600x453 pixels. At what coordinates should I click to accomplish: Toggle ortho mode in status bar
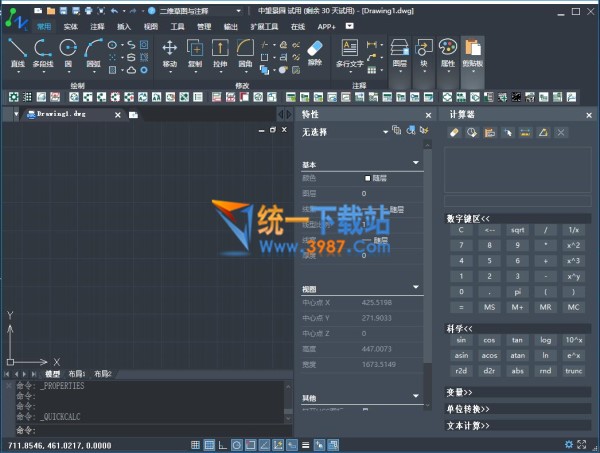(223, 445)
